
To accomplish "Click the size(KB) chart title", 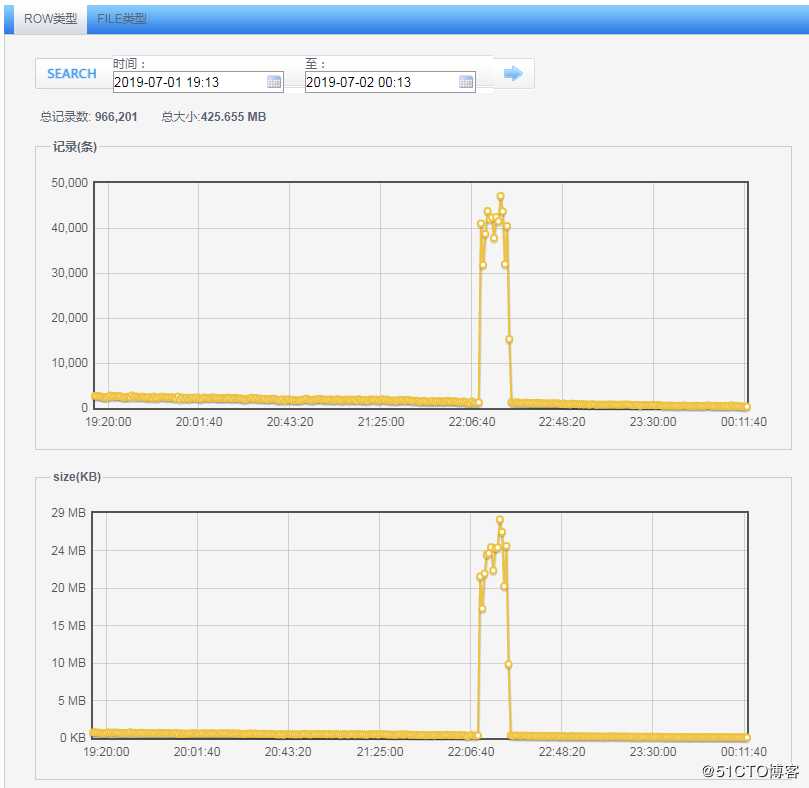I will [77, 477].
